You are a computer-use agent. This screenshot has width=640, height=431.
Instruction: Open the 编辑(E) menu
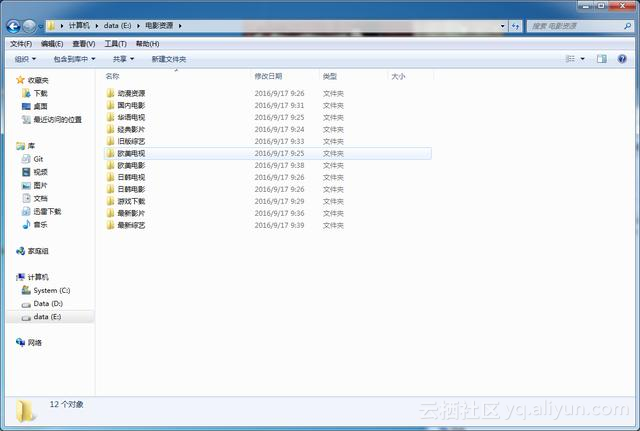click(x=52, y=44)
